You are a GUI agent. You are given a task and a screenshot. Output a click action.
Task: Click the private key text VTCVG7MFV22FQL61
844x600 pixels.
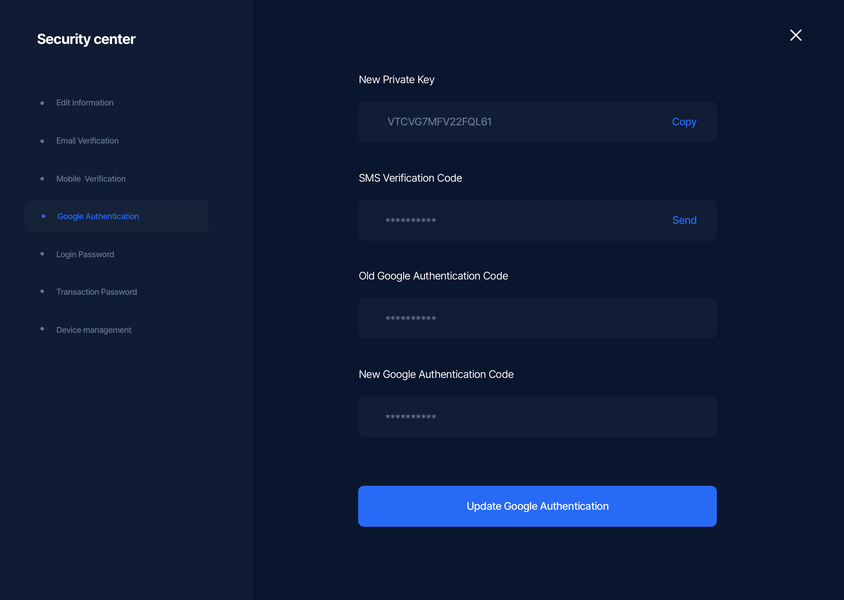440,122
